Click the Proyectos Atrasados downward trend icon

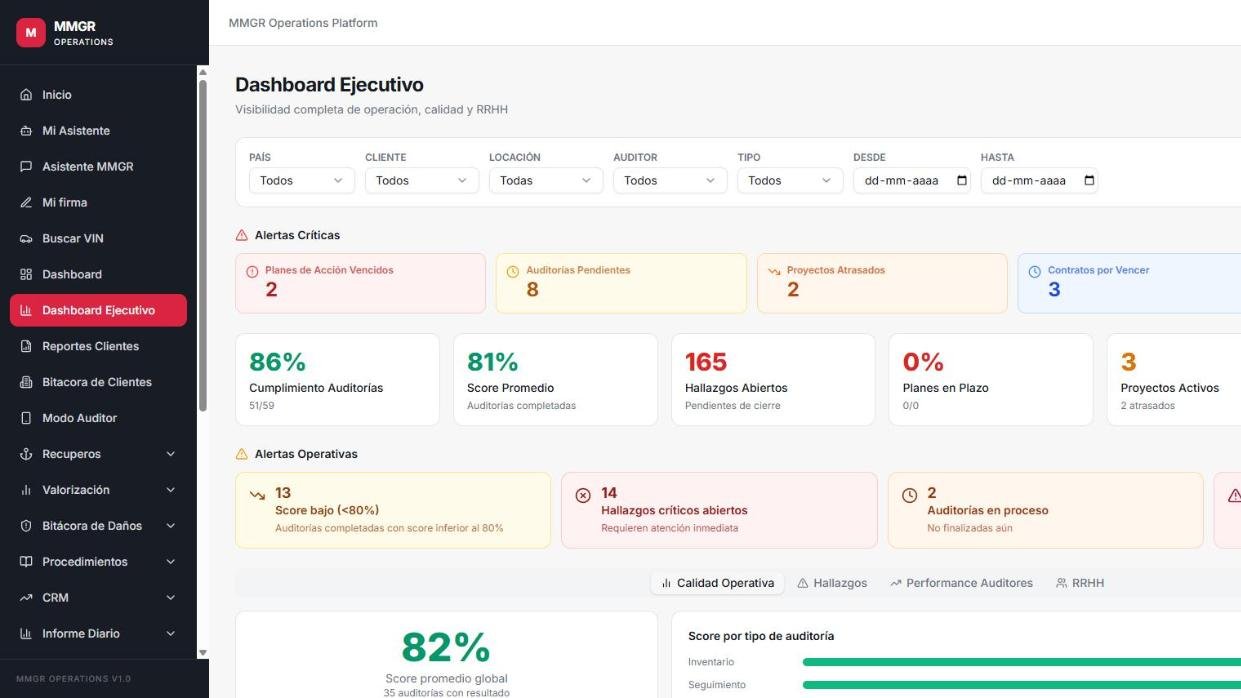[x=774, y=271]
